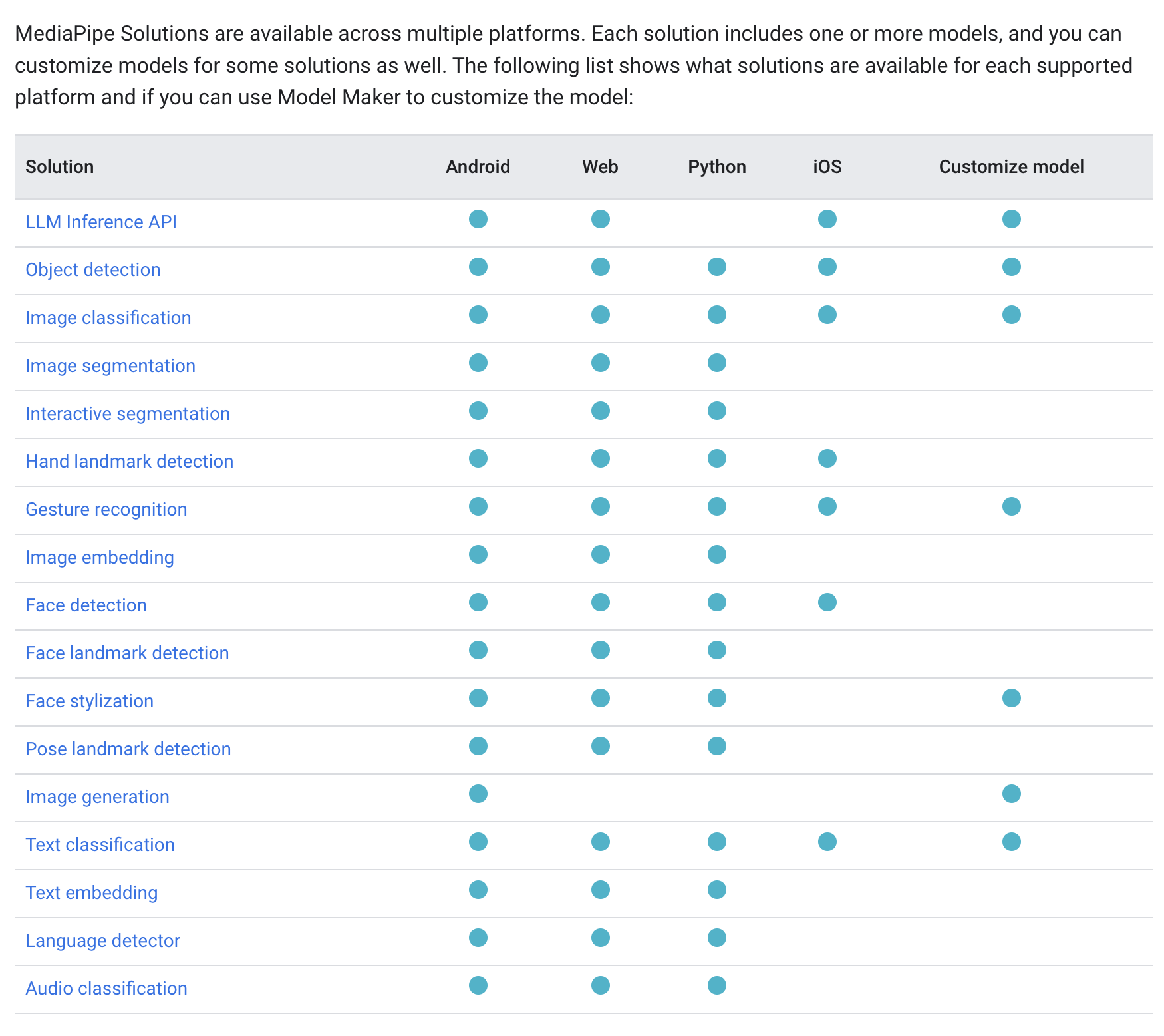
Task: Click iOS dot for Hand landmark detection
Action: coord(827,458)
